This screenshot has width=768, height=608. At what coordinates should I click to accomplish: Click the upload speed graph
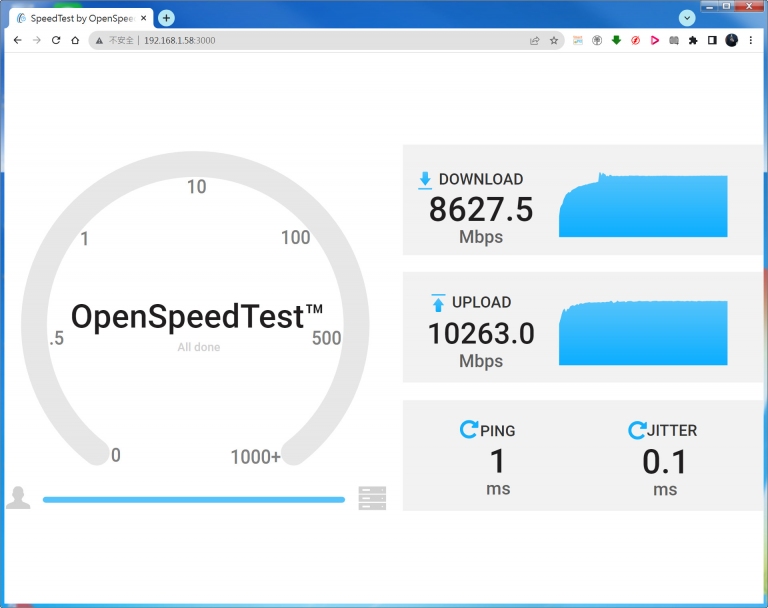pos(643,333)
